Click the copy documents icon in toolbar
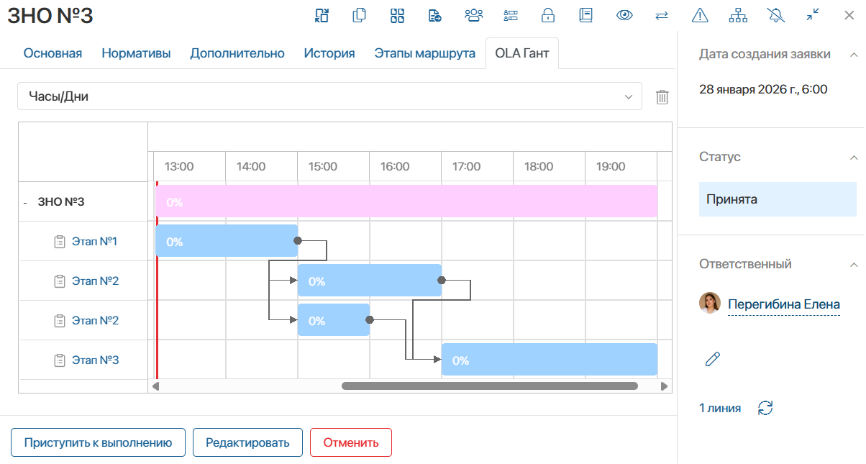Screen dimensions: 866x464 359,15
